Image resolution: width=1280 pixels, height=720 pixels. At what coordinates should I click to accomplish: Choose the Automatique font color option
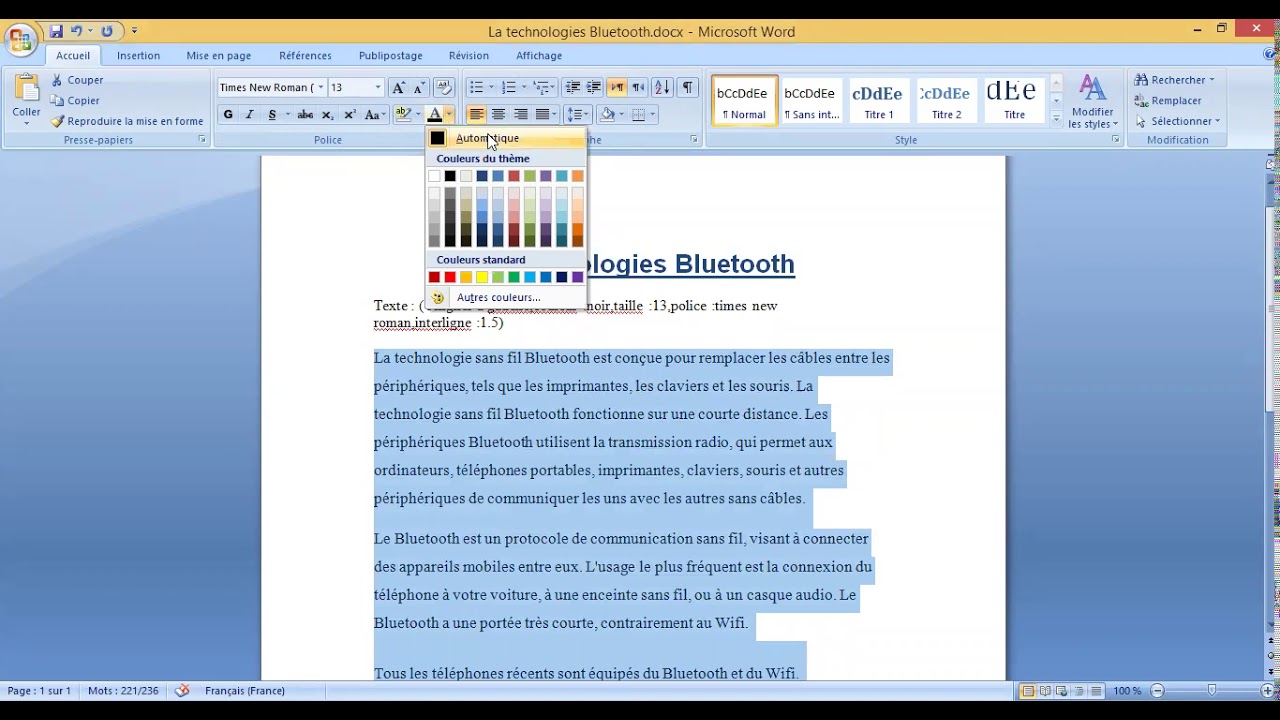pyautogui.click(x=505, y=138)
